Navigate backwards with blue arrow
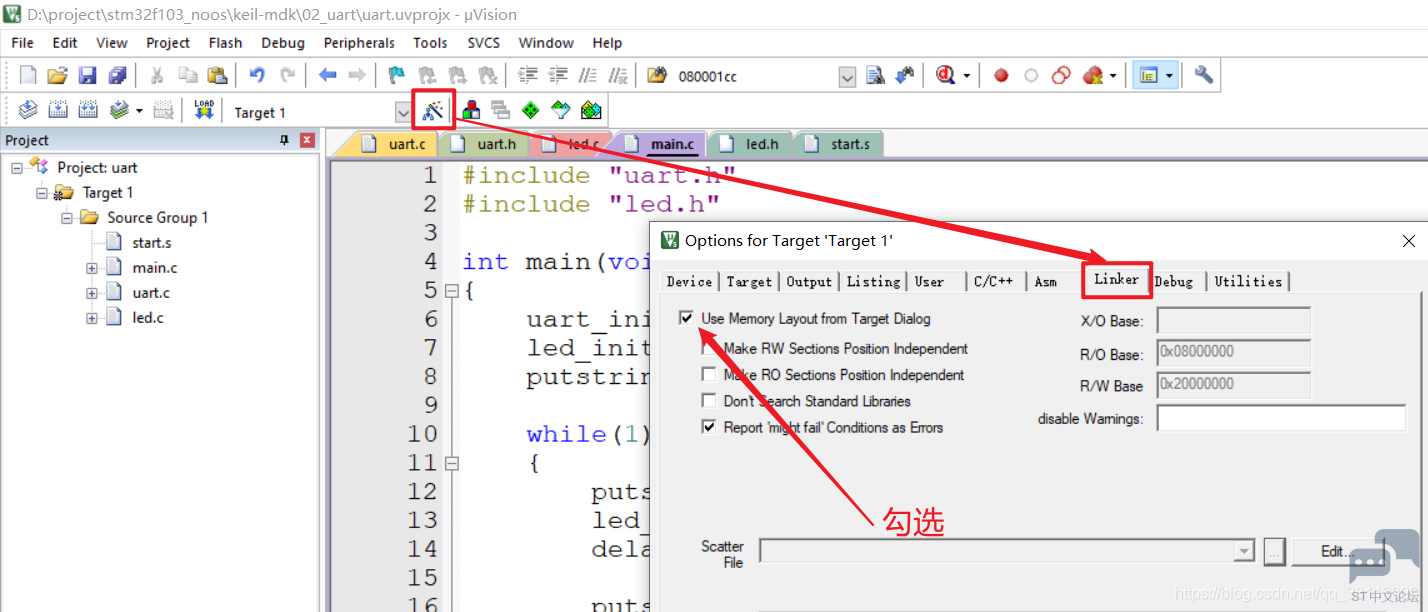This screenshot has width=1428, height=612. click(x=327, y=75)
